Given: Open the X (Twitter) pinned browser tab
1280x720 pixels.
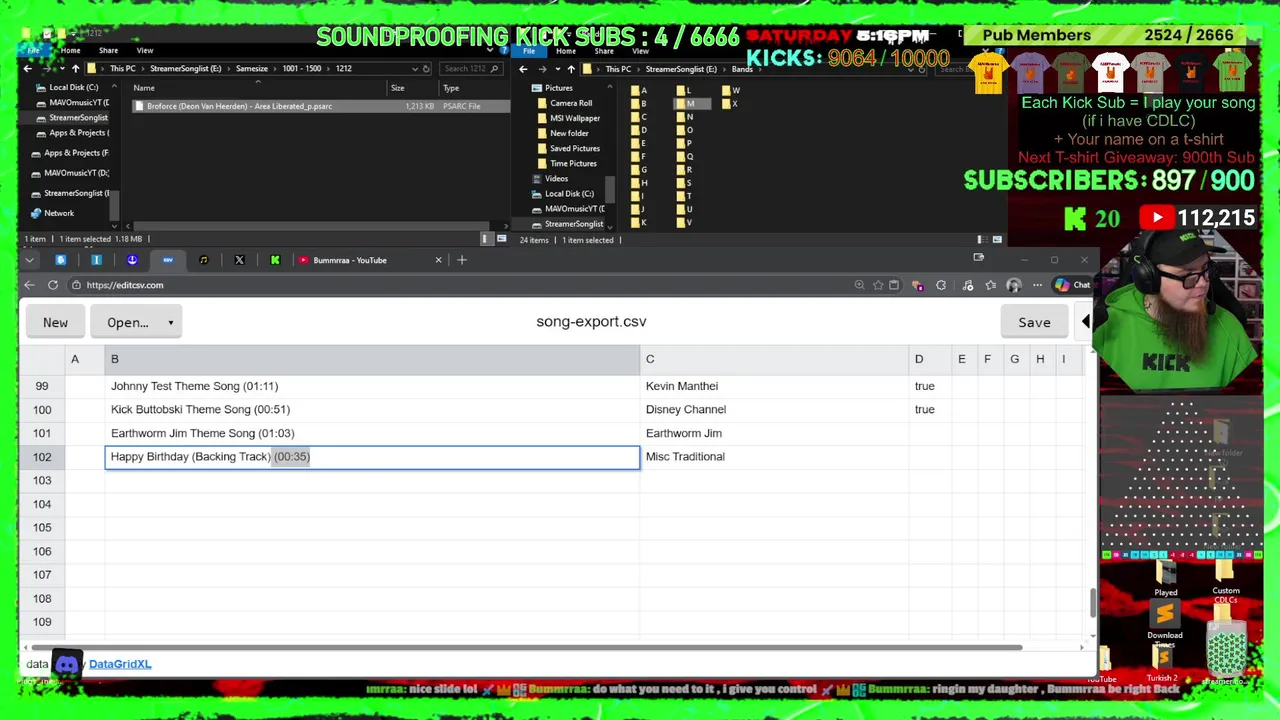Looking at the screenshot, I should point(239,260).
